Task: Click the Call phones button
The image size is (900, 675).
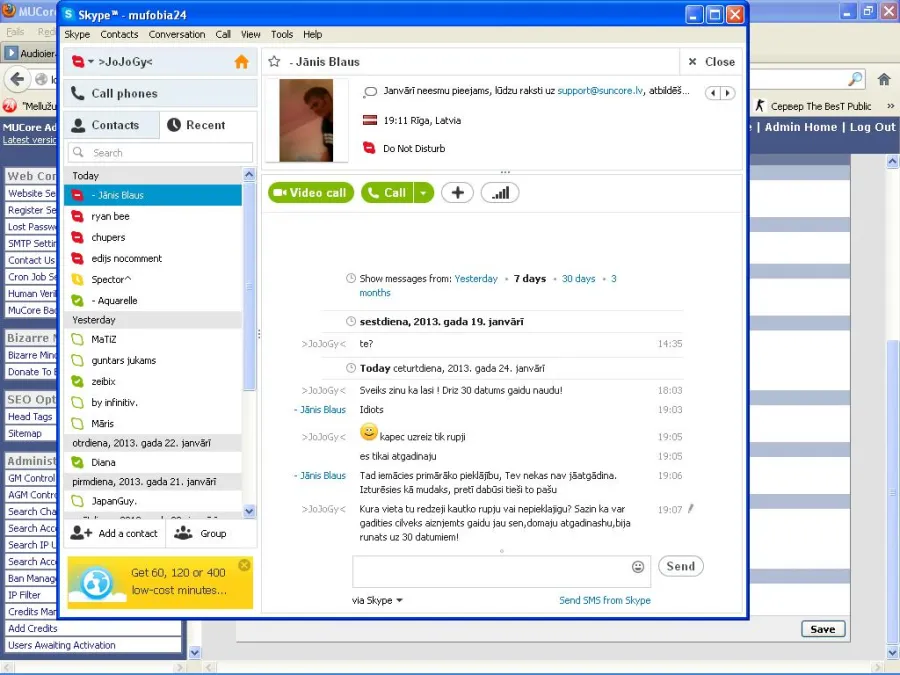Action: pos(160,93)
